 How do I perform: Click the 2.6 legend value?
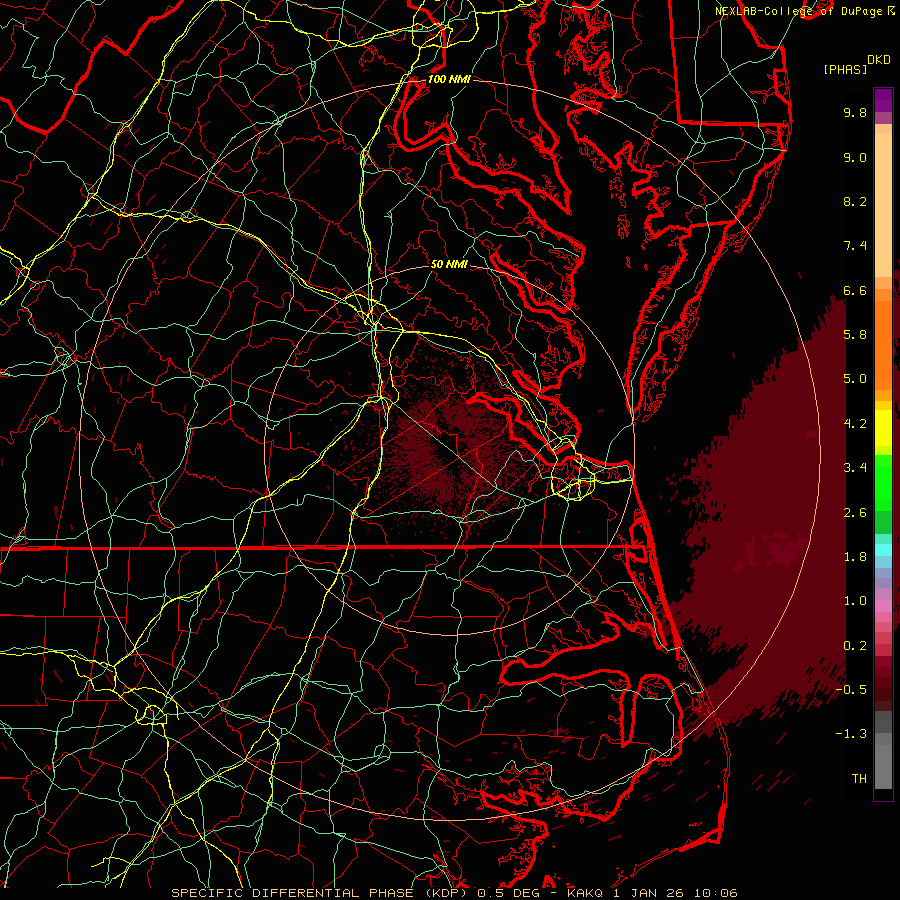855,513
